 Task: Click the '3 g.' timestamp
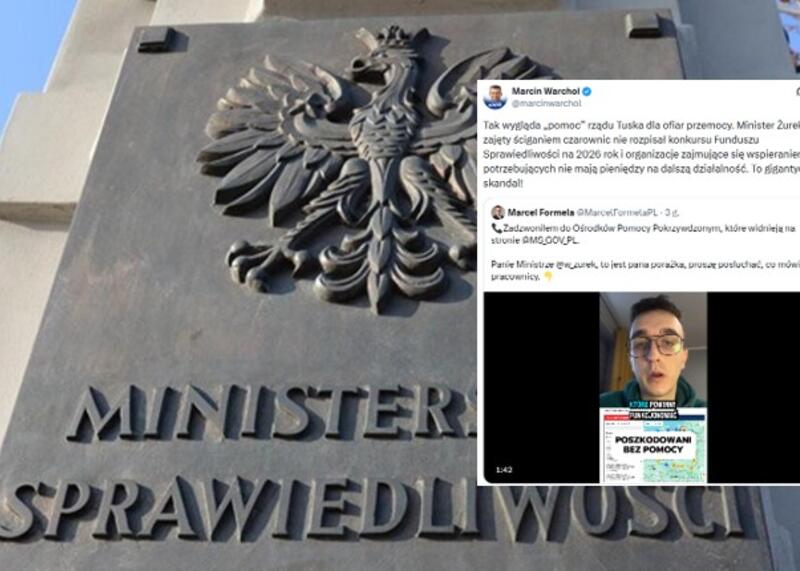tap(672, 213)
